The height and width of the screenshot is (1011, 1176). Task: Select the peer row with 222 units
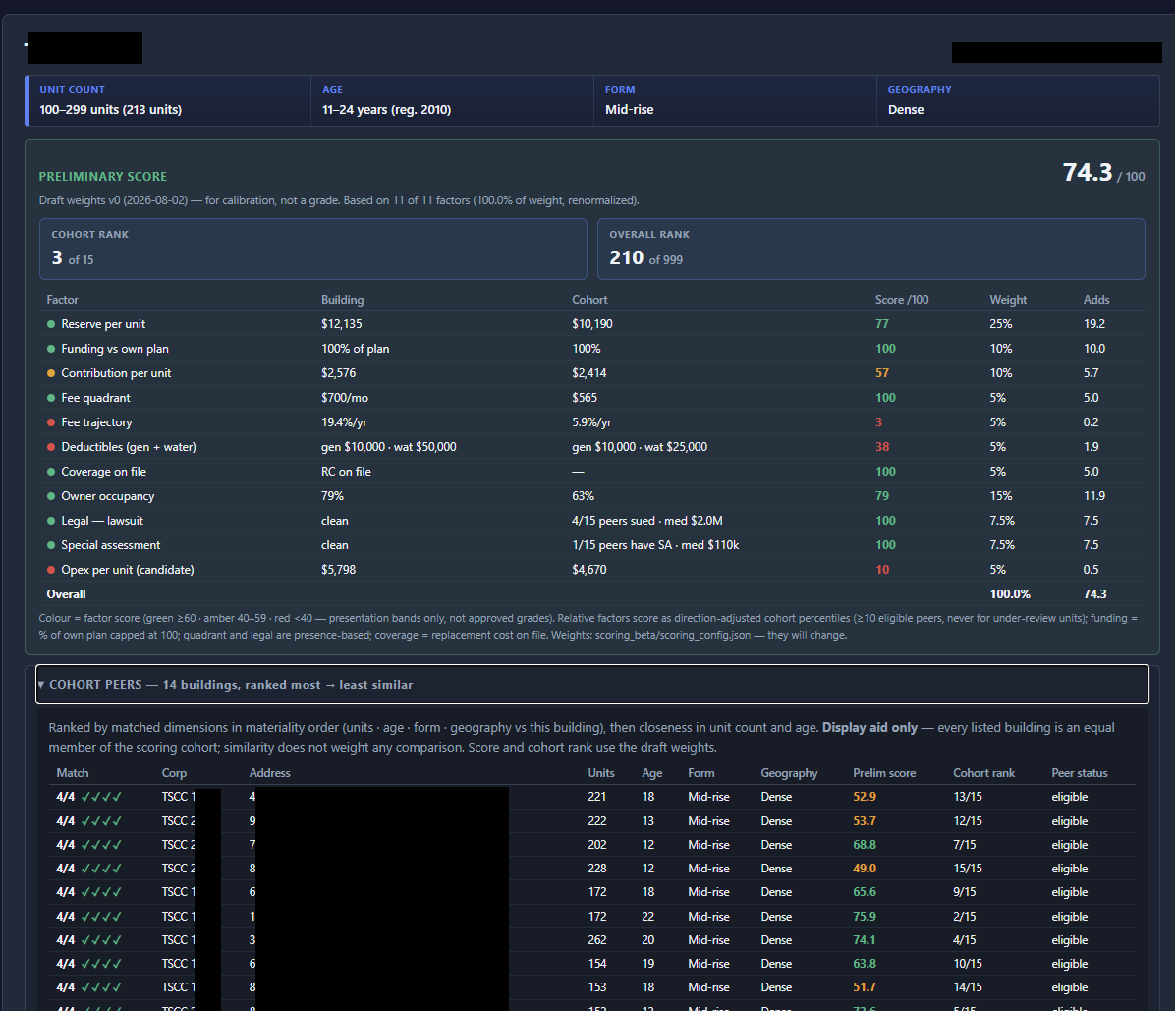pos(591,821)
